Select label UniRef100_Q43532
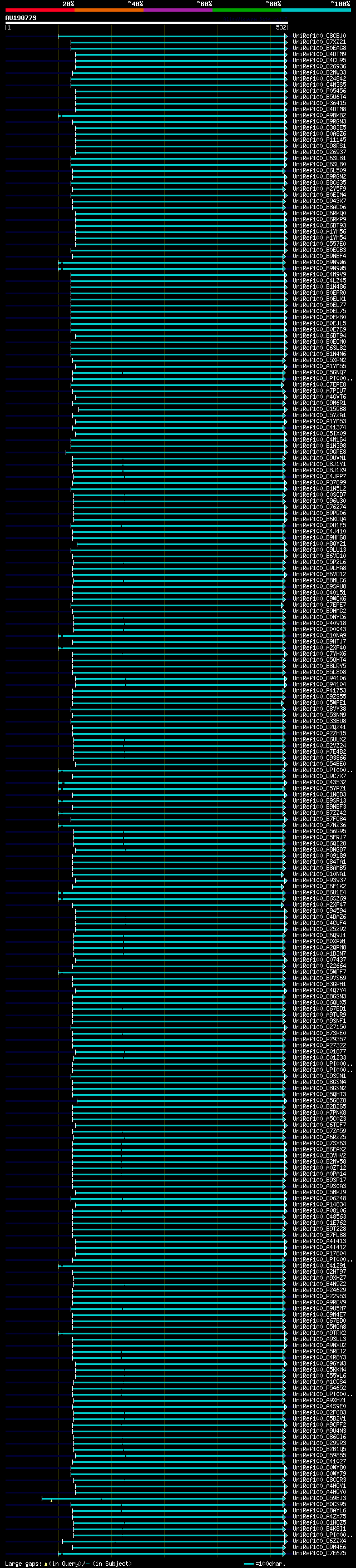 [319, 782]
